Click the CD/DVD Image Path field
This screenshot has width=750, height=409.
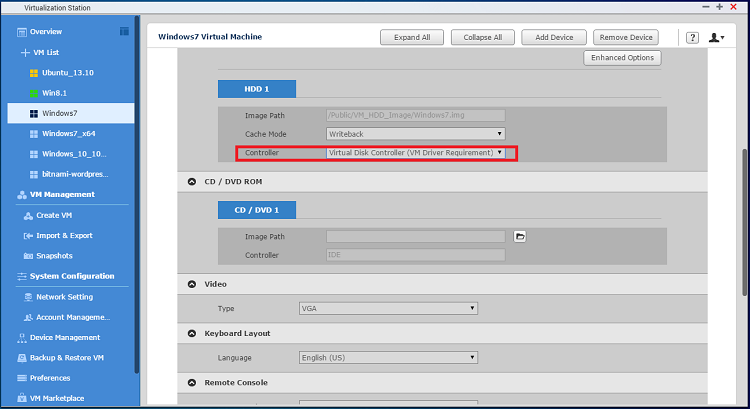[416, 236]
